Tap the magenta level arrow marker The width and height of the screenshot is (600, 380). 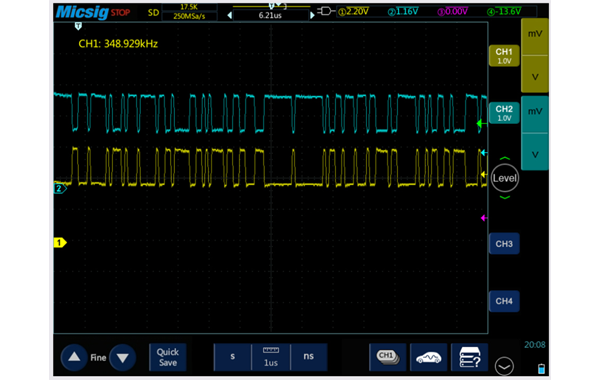point(484,218)
